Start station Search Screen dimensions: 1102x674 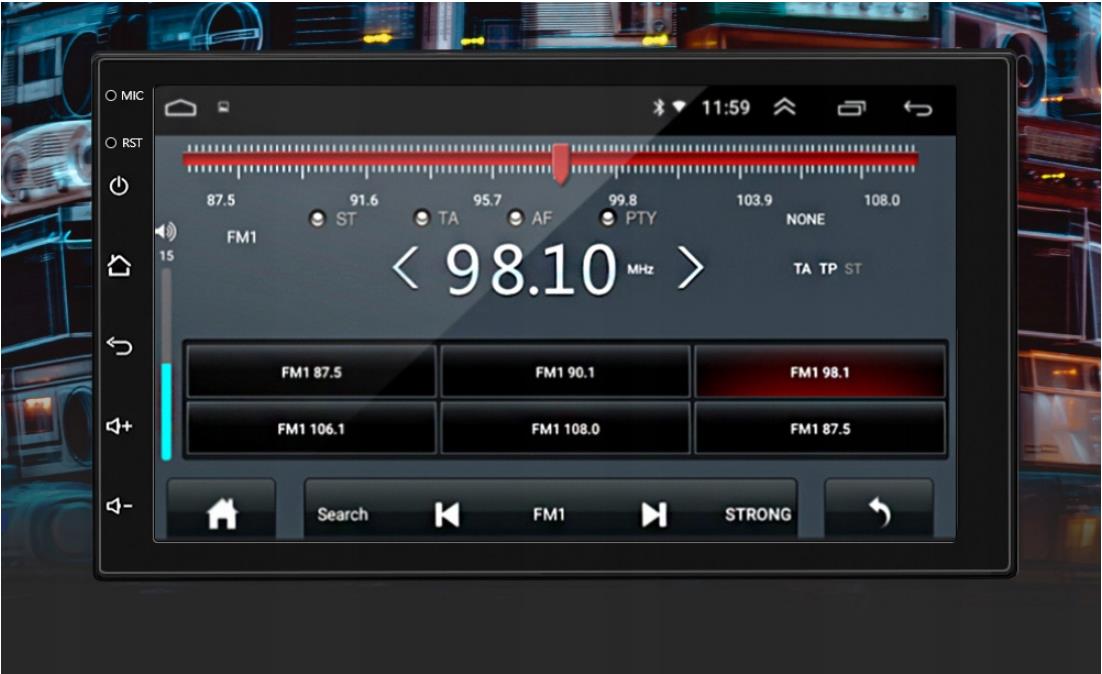[342, 514]
